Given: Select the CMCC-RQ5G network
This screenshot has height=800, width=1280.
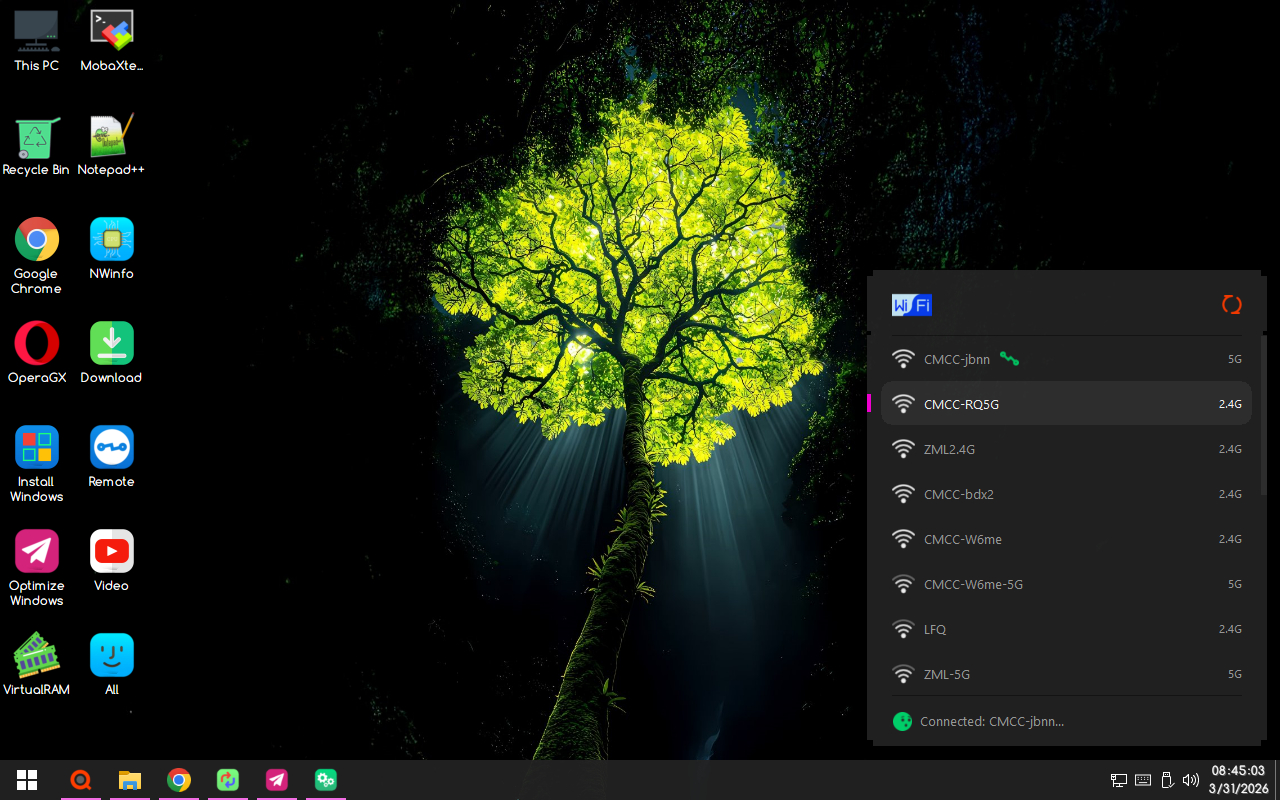Looking at the screenshot, I should [1066, 404].
